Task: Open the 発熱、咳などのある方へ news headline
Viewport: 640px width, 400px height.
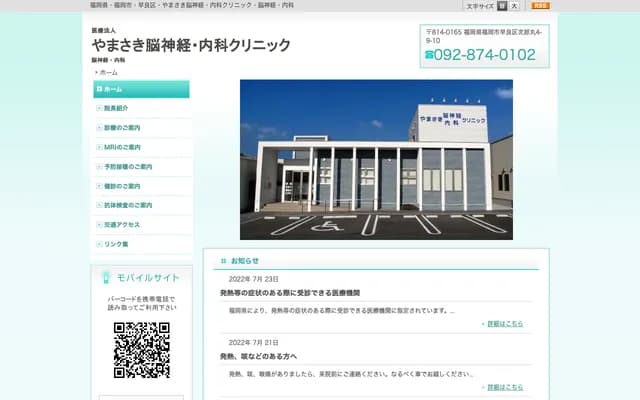Action: point(258,356)
